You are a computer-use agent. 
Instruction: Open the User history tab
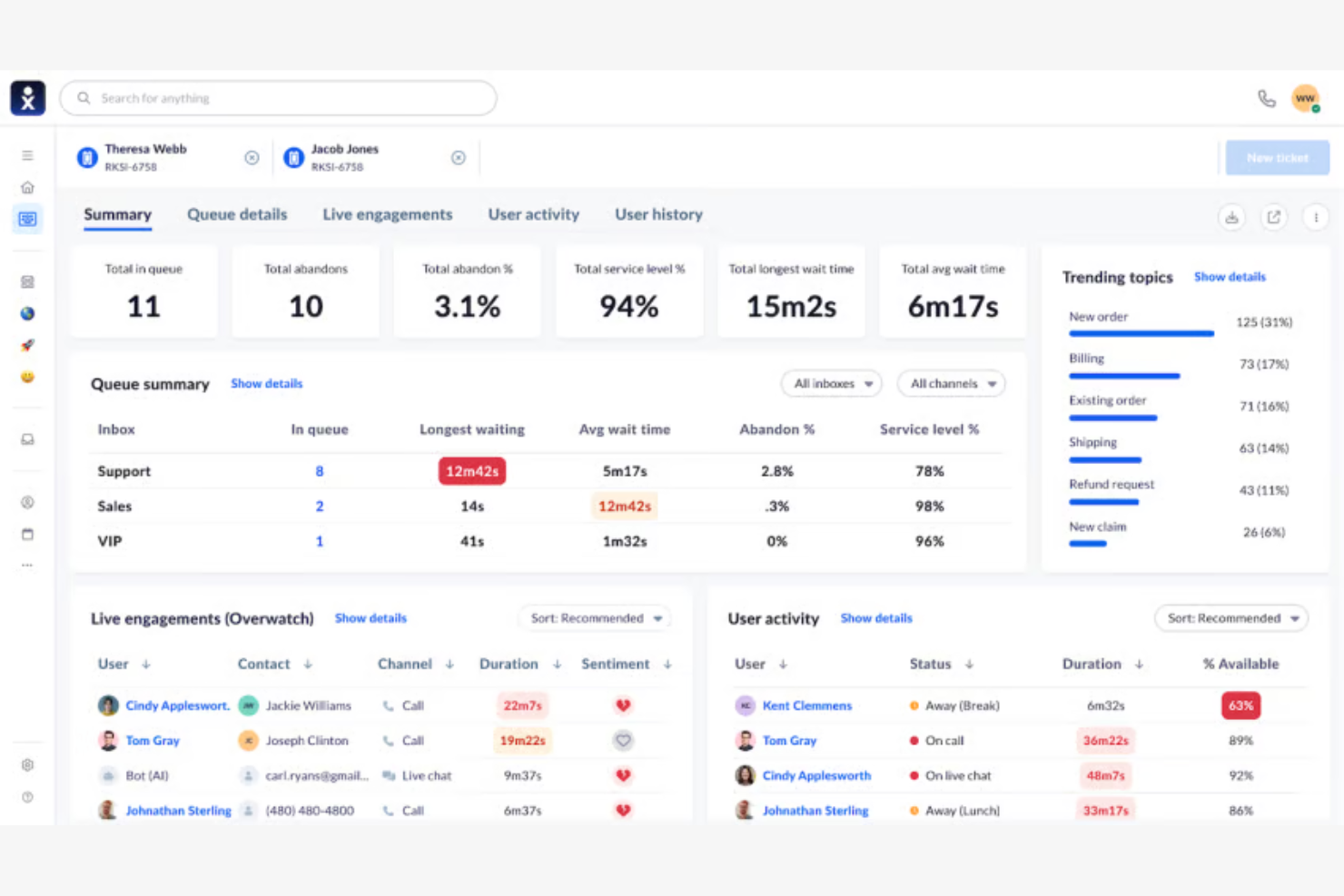[x=658, y=214]
